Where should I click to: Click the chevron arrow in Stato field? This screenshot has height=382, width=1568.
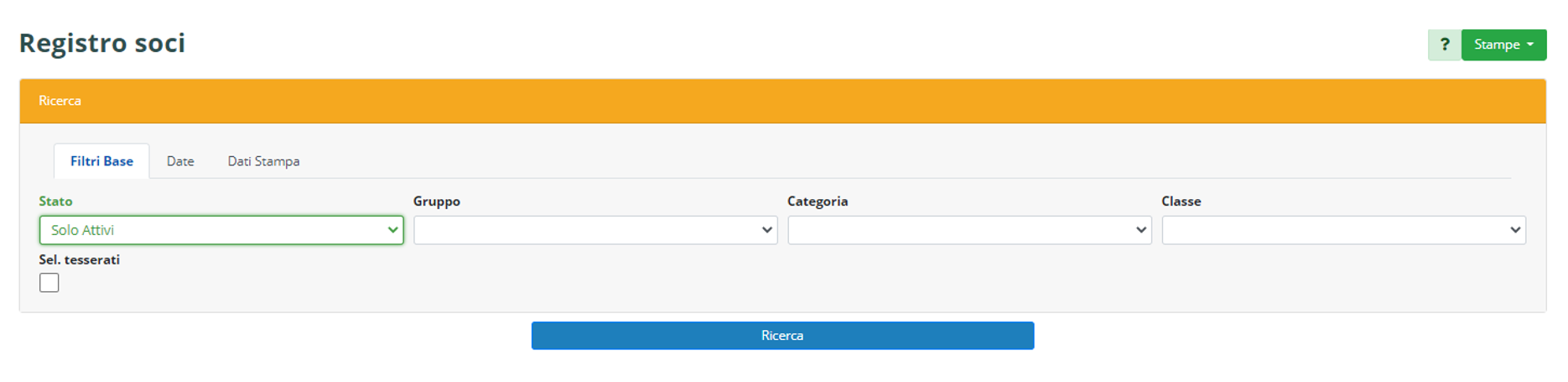click(x=392, y=230)
